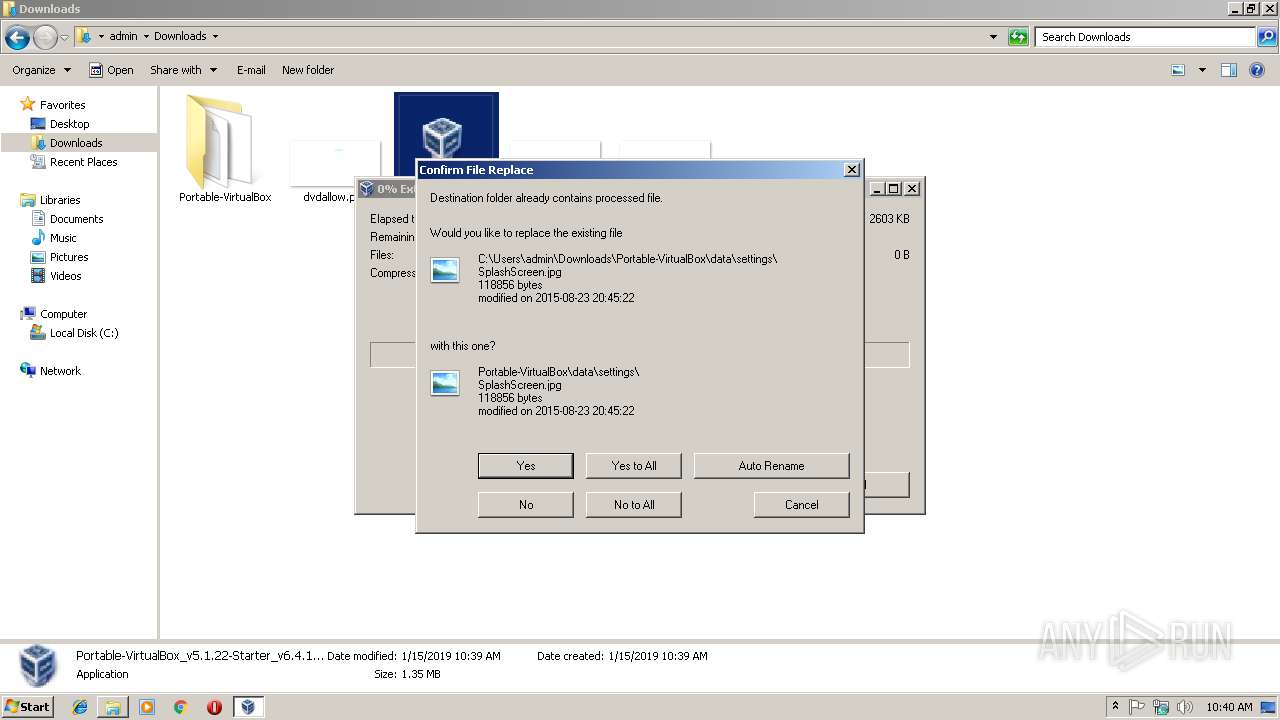The height and width of the screenshot is (720, 1280).
Task: Open the Videos library
Action: tap(65, 276)
